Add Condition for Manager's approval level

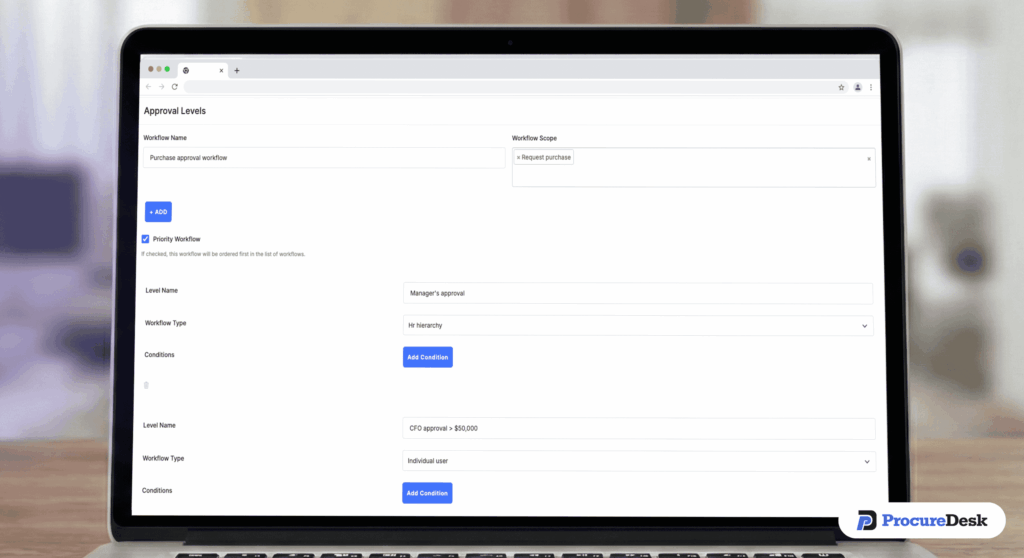click(428, 357)
